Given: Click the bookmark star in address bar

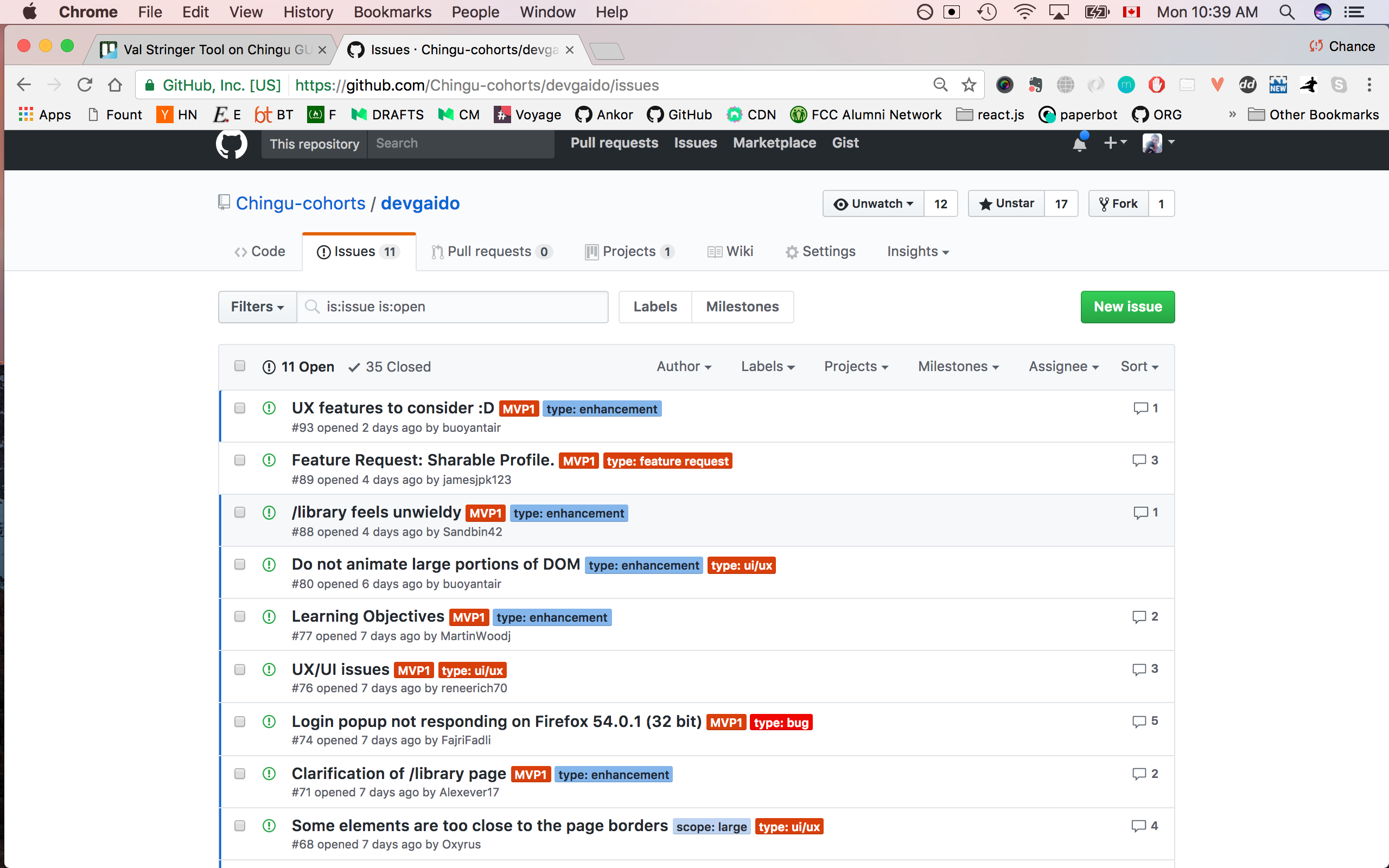Looking at the screenshot, I should click(969, 85).
